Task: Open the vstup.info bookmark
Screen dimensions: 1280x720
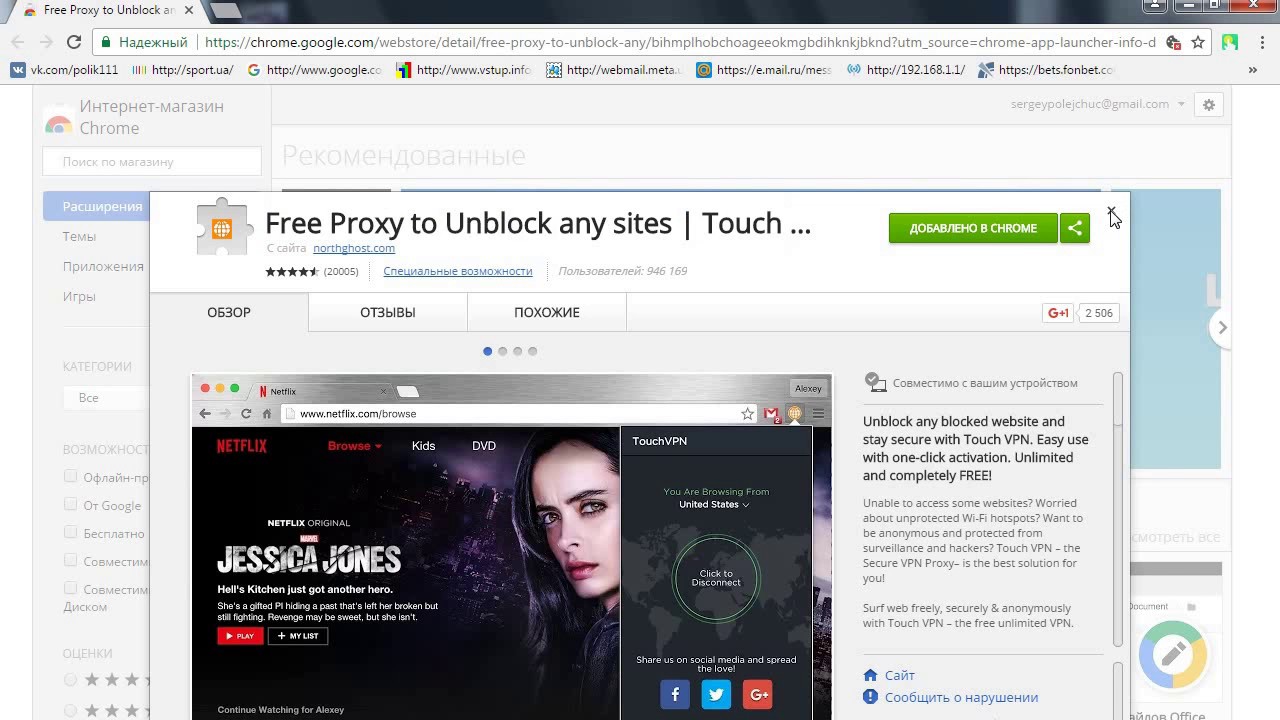Action: tap(464, 70)
